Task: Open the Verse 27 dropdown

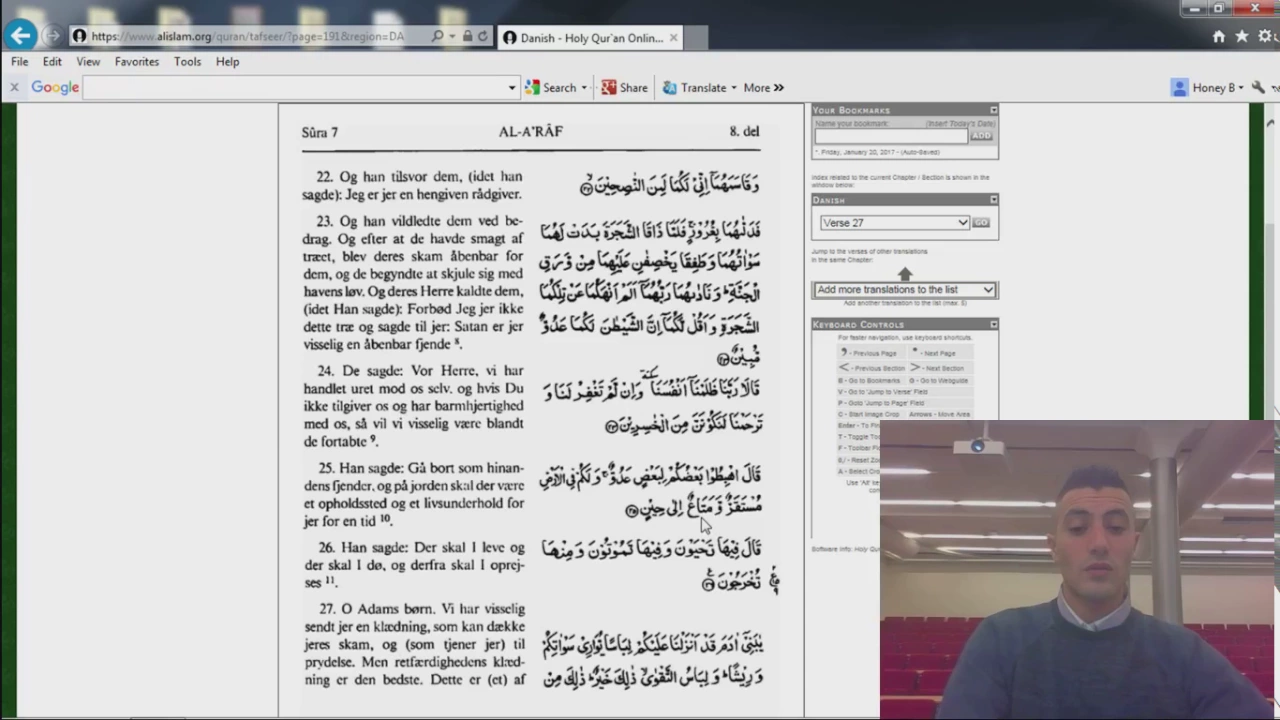Action: pyautogui.click(x=894, y=223)
